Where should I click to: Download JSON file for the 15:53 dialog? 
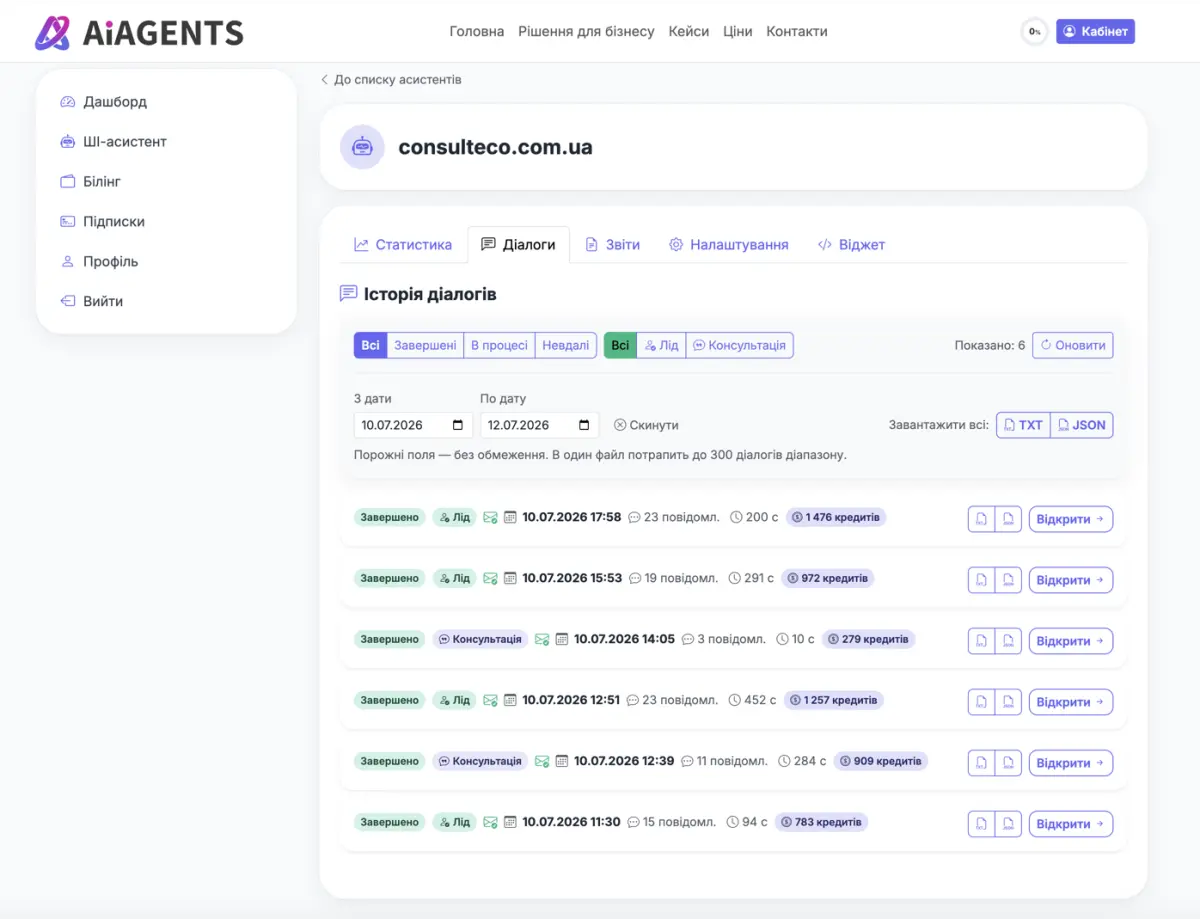pyautogui.click(x=1008, y=580)
